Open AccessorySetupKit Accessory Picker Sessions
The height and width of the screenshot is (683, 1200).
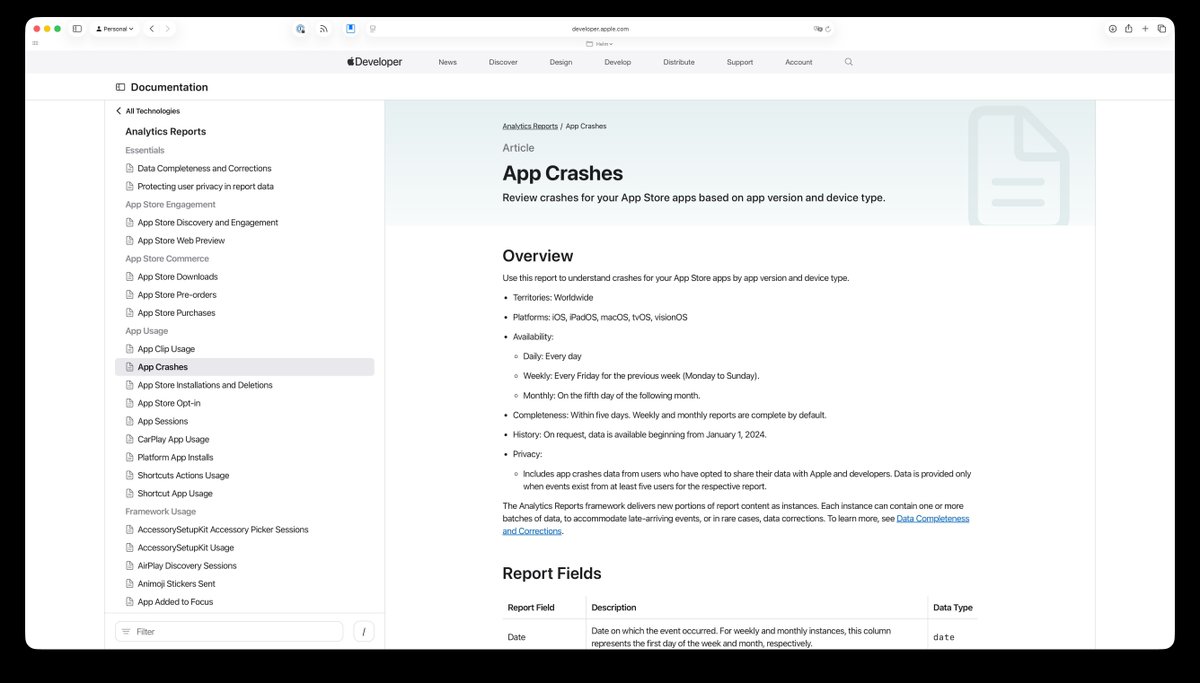point(223,529)
